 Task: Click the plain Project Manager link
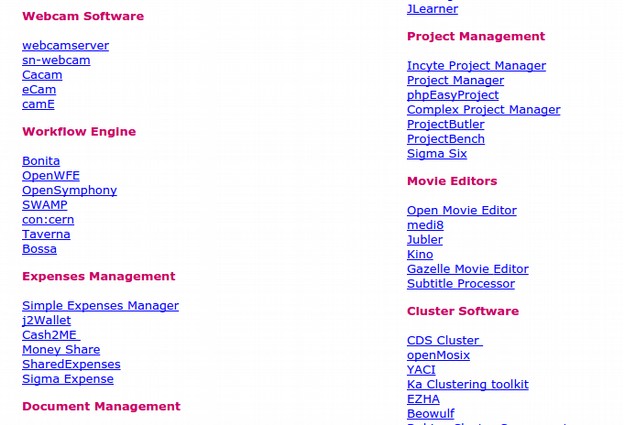455,80
